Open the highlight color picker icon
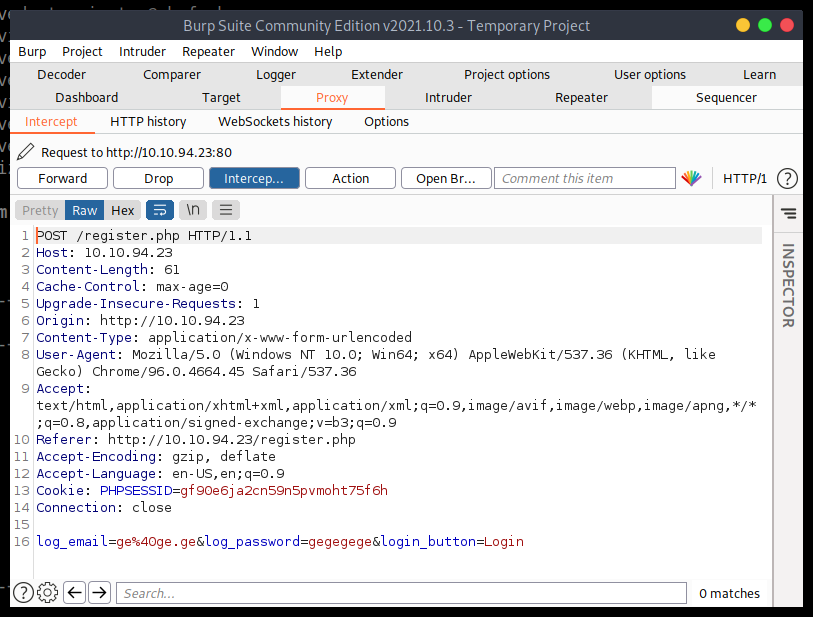This screenshot has height=617, width=813. 691,178
